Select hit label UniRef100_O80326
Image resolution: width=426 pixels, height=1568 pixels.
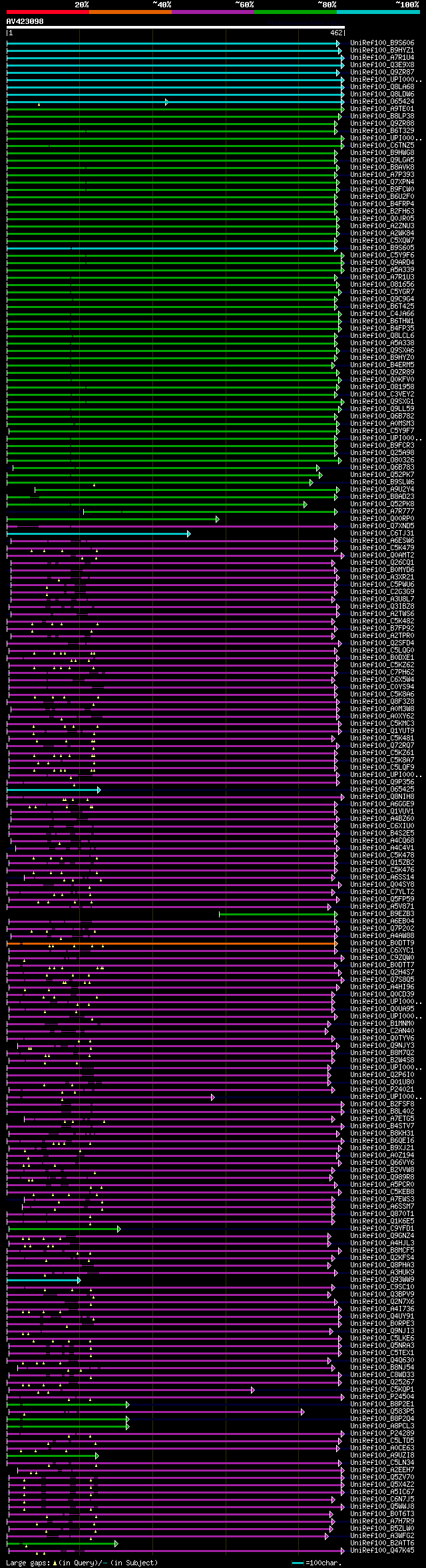(382, 460)
